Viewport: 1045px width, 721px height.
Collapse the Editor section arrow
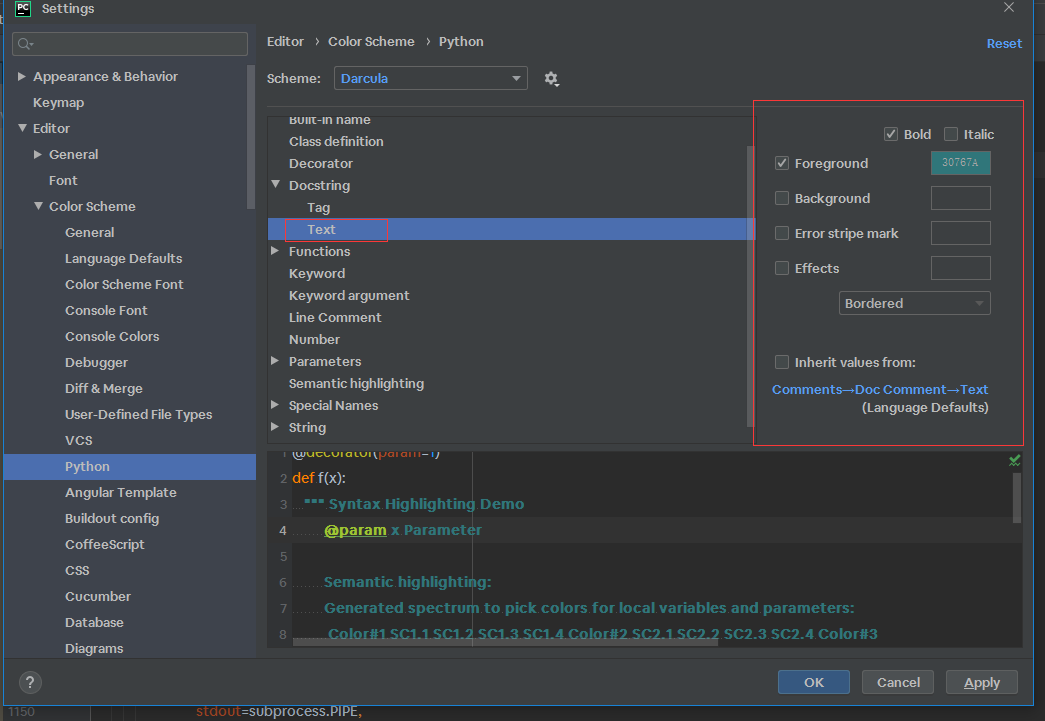click(22, 128)
